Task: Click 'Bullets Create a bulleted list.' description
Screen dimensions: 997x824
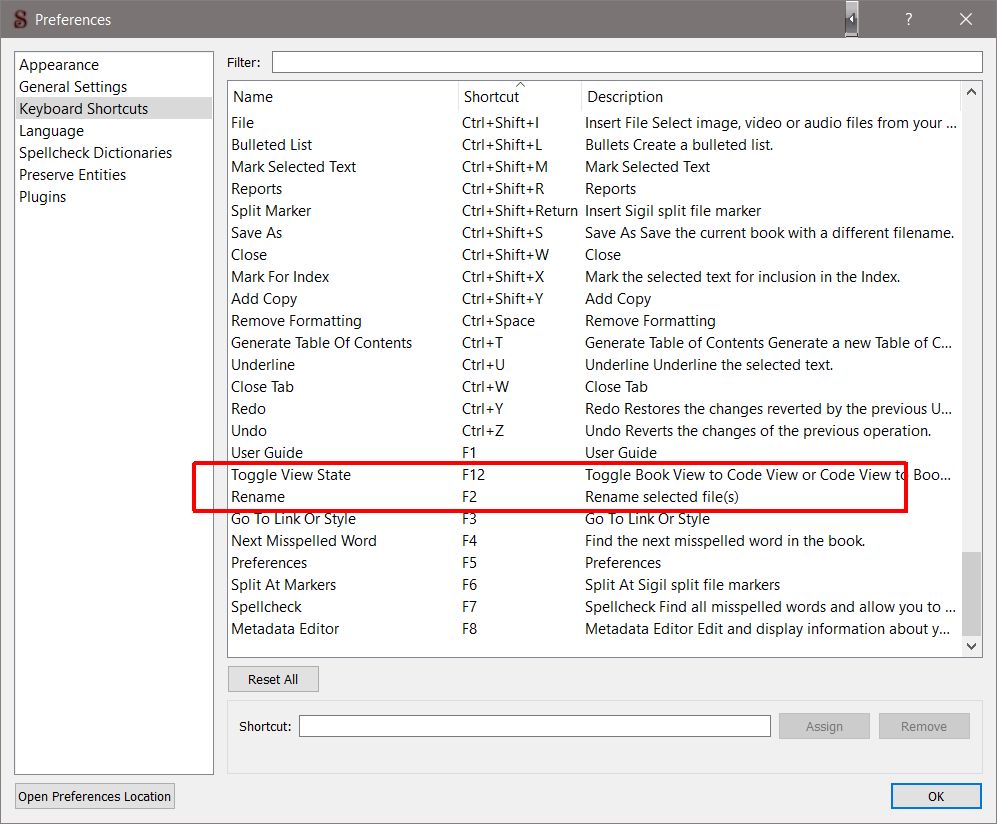Action: point(679,145)
